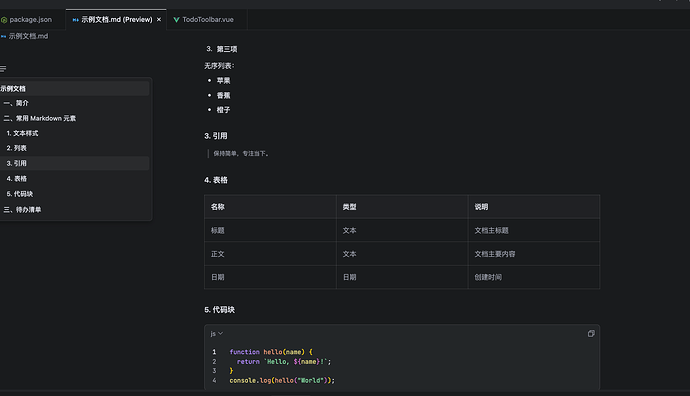Go to 4. 表格 in outline
The width and height of the screenshot is (690, 396).
click(x=74, y=179)
